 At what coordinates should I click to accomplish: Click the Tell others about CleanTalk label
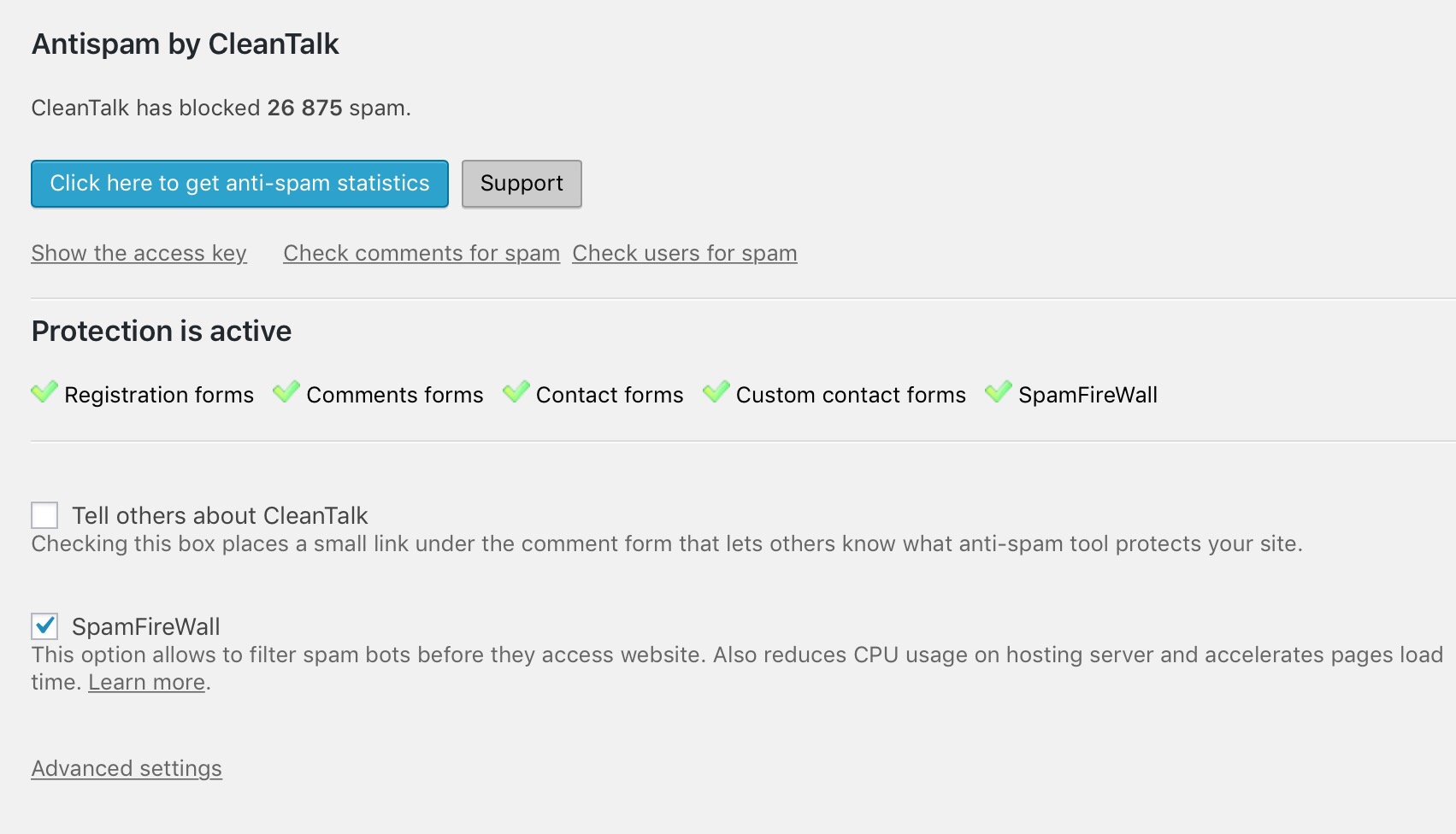[220, 515]
